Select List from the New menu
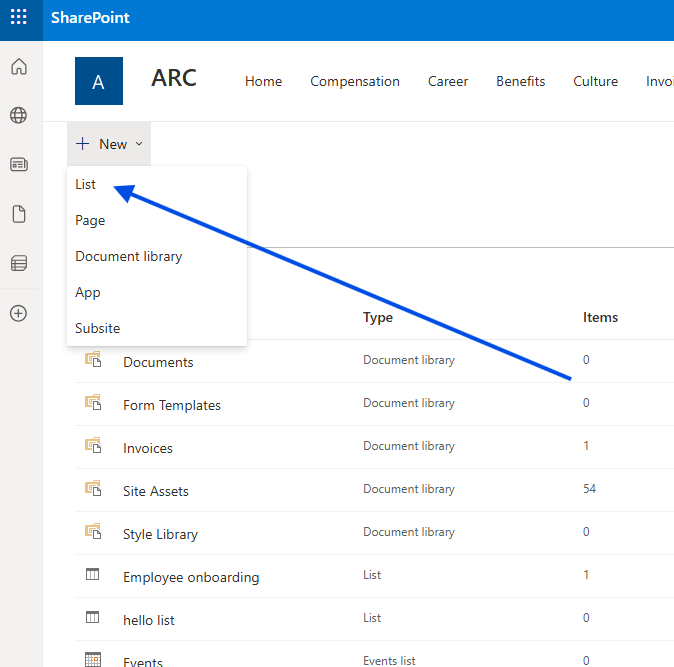Screen dimensions: 674x667 point(86,185)
